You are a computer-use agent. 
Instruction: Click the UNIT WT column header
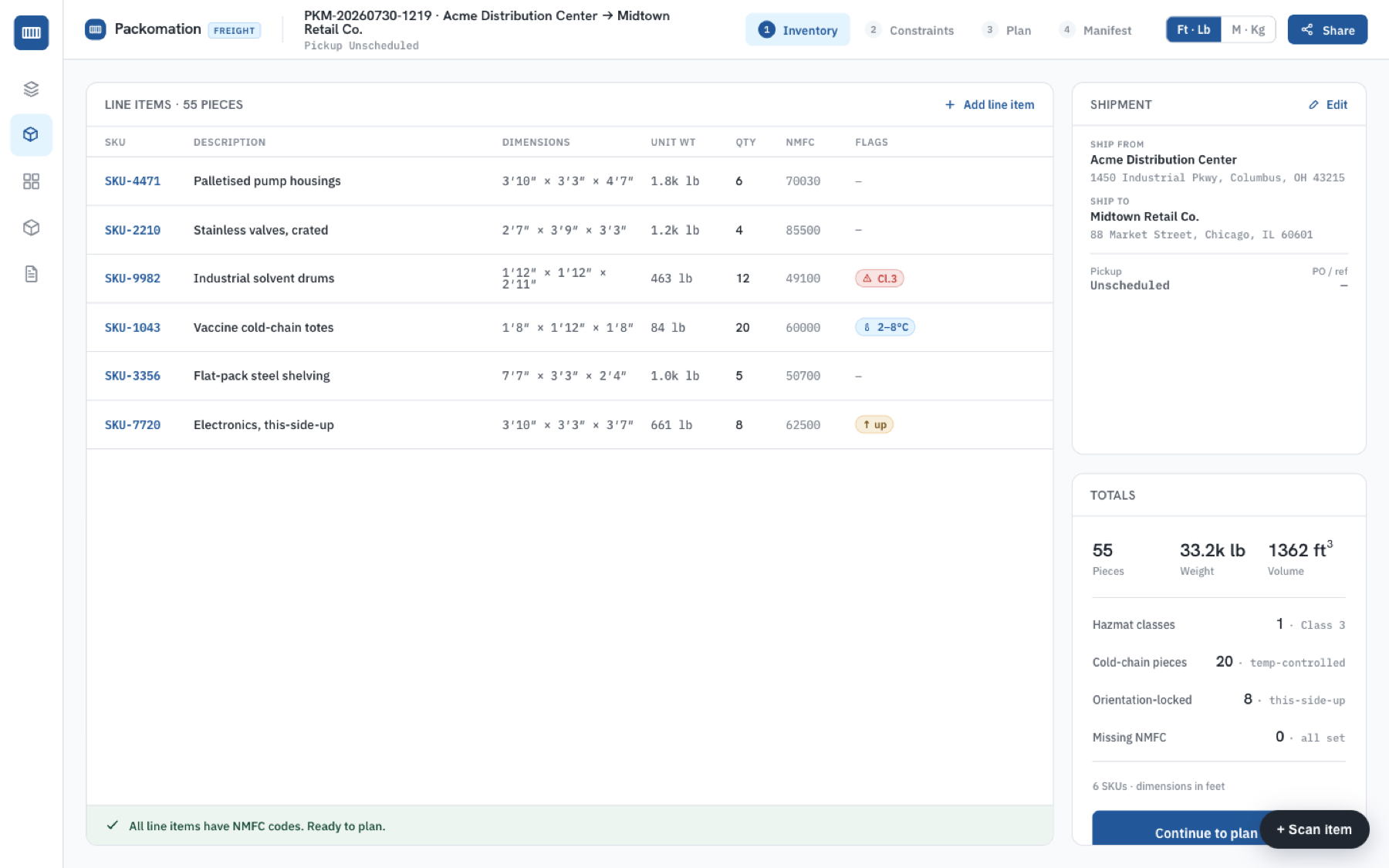coord(673,143)
